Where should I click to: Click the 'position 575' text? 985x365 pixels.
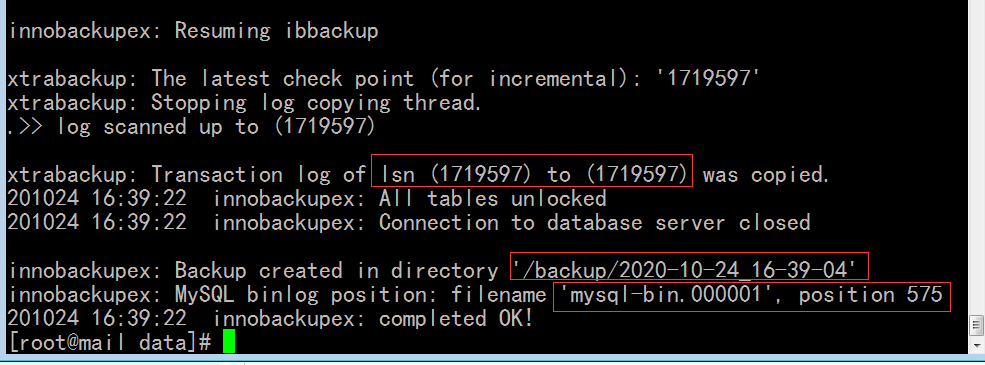[x=871, y=295]
